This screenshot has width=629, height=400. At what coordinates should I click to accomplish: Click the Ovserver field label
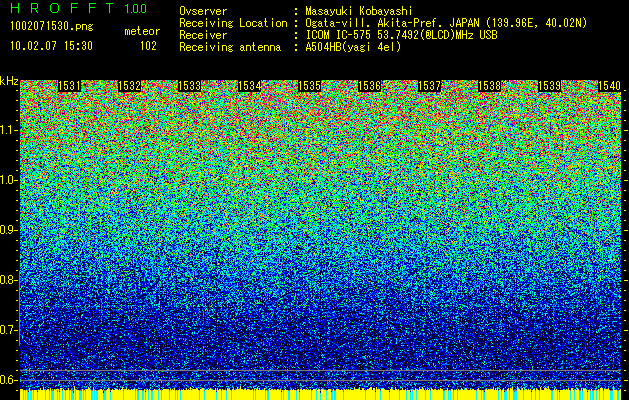click(x=203, y=12)
